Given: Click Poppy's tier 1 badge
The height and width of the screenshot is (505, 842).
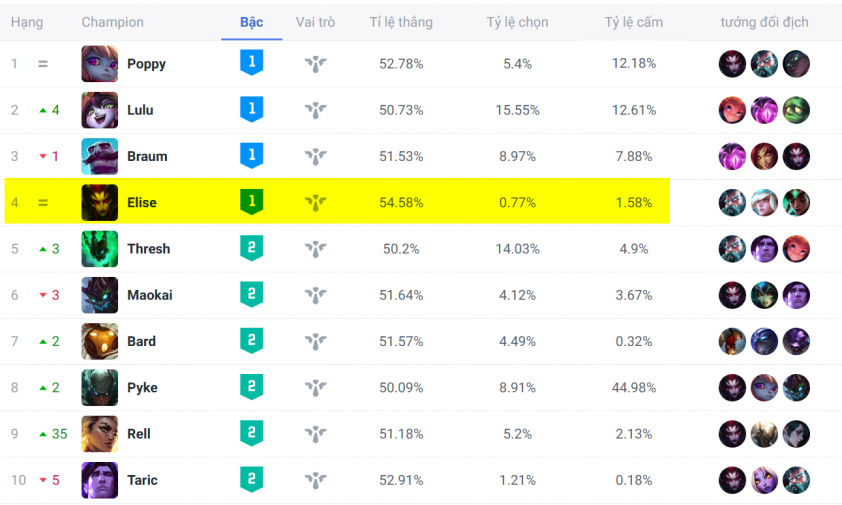Looking at the screenshot, I should coord(251,62).
